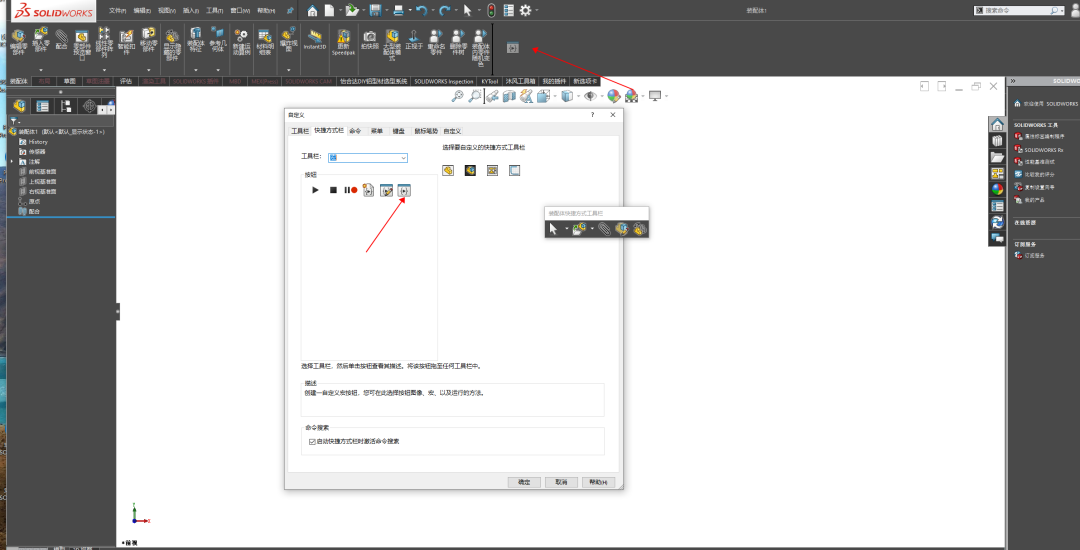This screenshot has height=550, width=1080.
Task: Click the insert component icon in shortcut bar
Action: (579, 229)
